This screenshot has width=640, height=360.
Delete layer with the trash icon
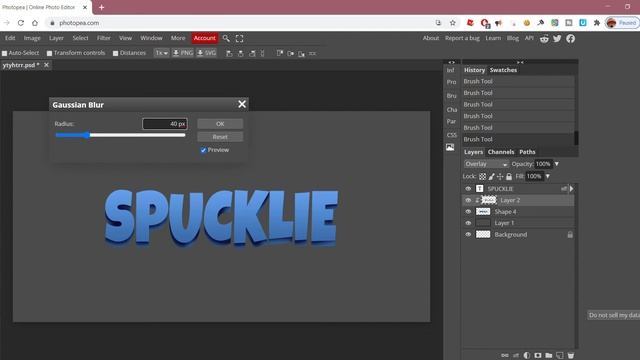point(571,356)
